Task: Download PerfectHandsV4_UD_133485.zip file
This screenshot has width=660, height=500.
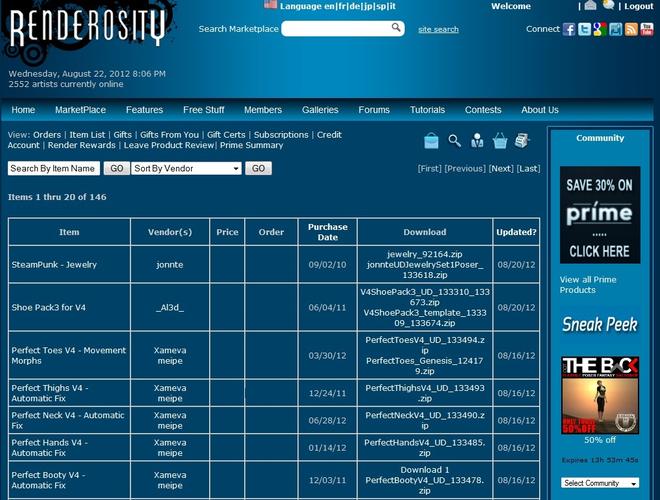Action: tap(425, 448)
